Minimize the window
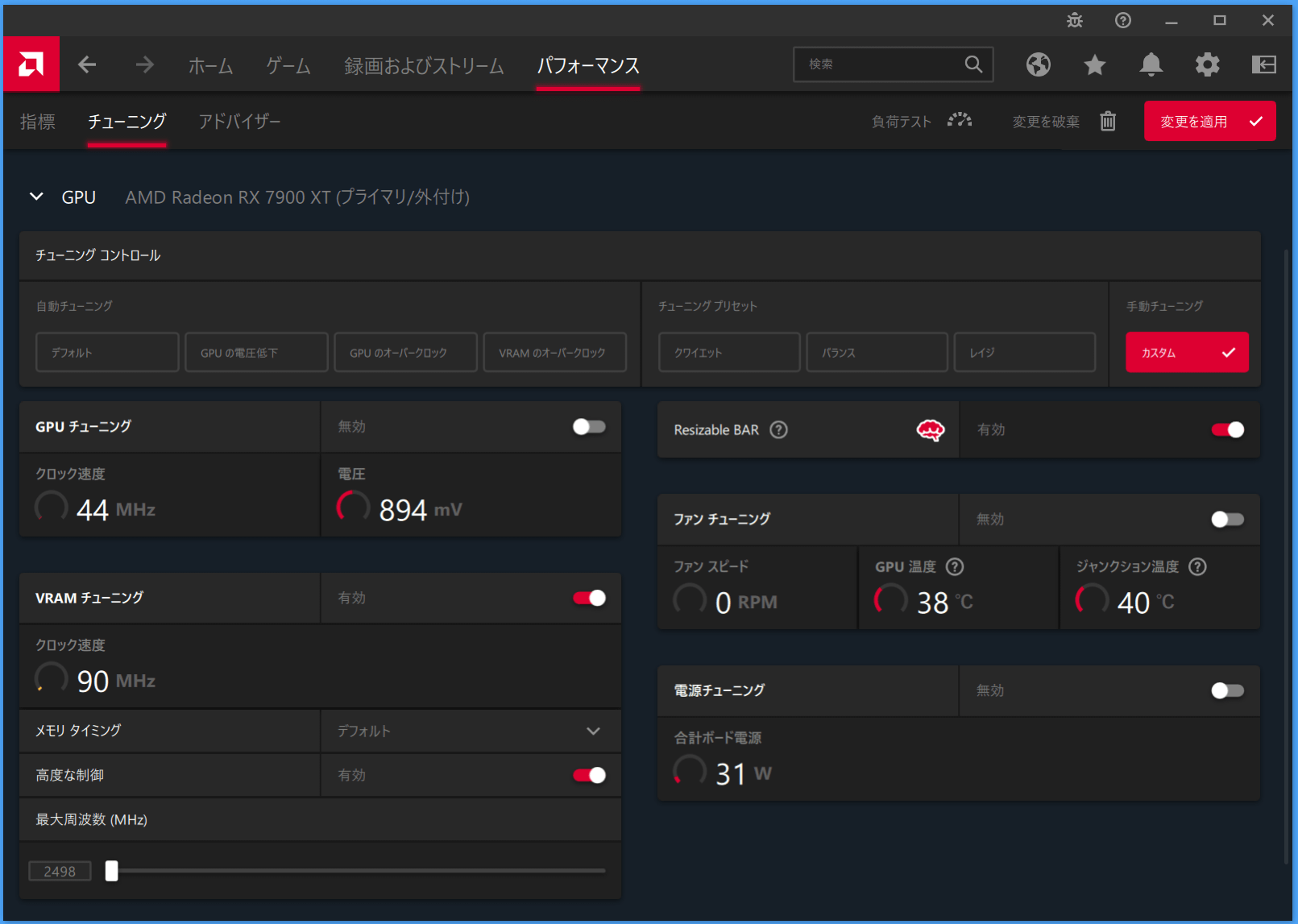Screen dimensions: 1298x924 [1172, 21]
